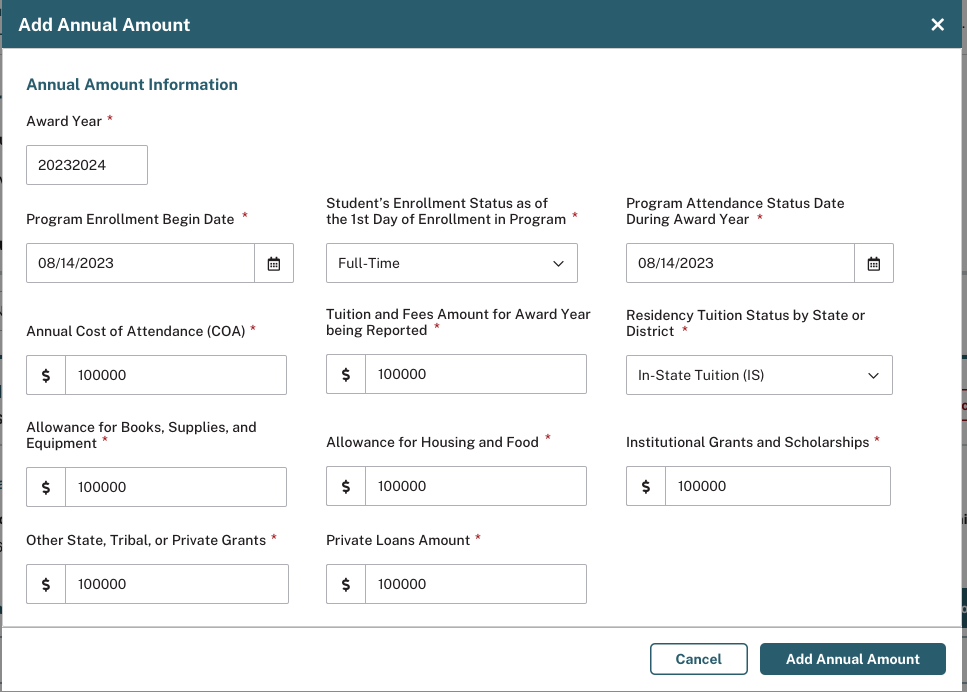Click the Private Loans Amount field

(x=476, y=584)
